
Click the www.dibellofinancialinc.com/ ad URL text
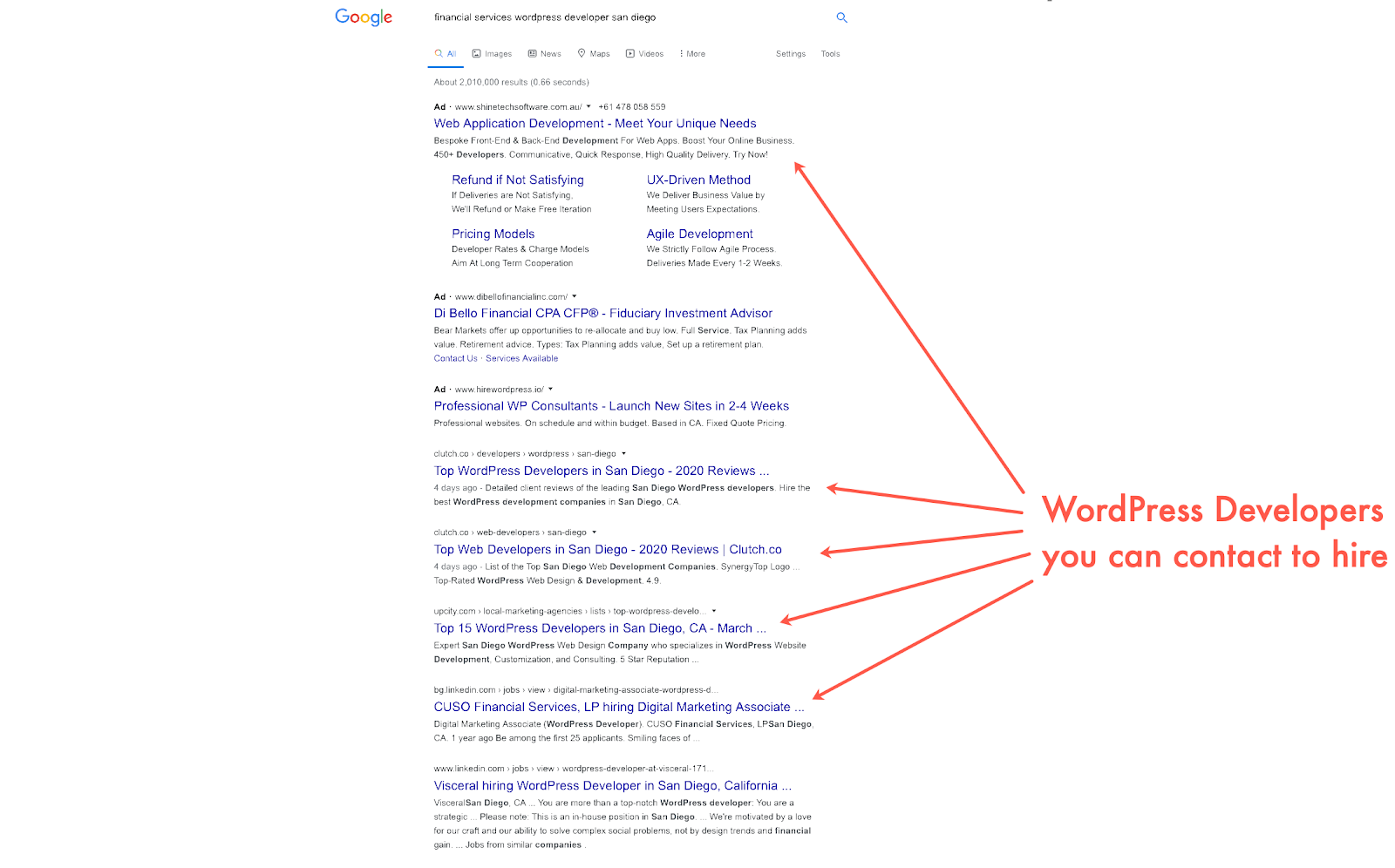point(511,297)
